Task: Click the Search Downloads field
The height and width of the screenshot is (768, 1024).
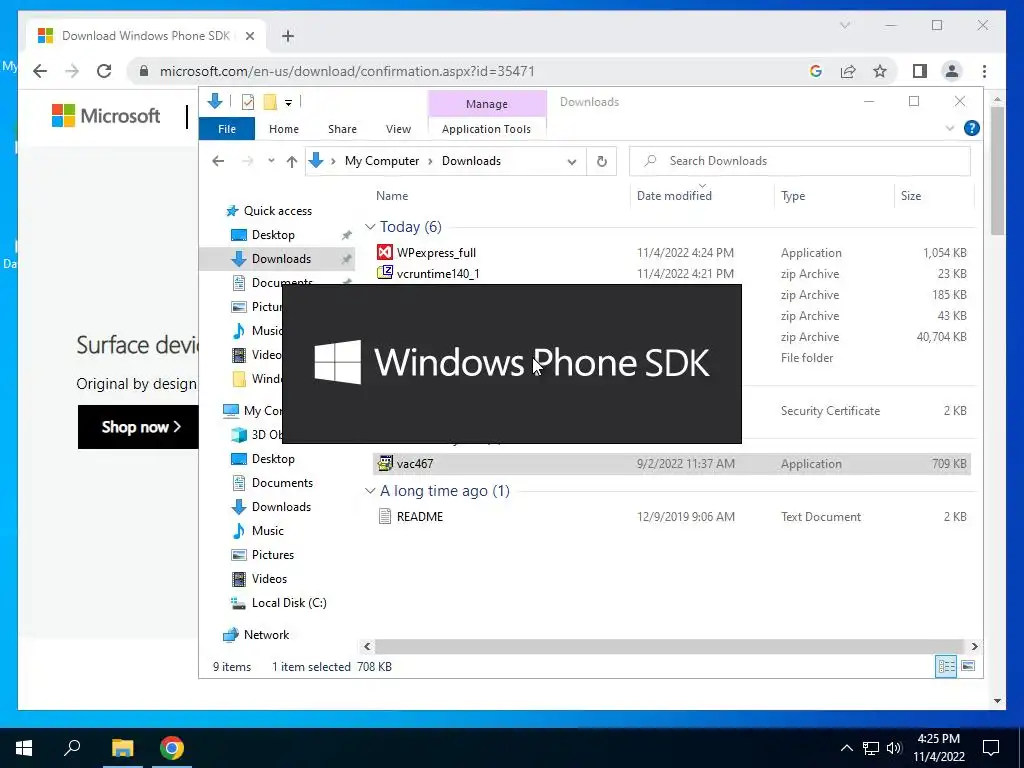Action: (799, 161)
